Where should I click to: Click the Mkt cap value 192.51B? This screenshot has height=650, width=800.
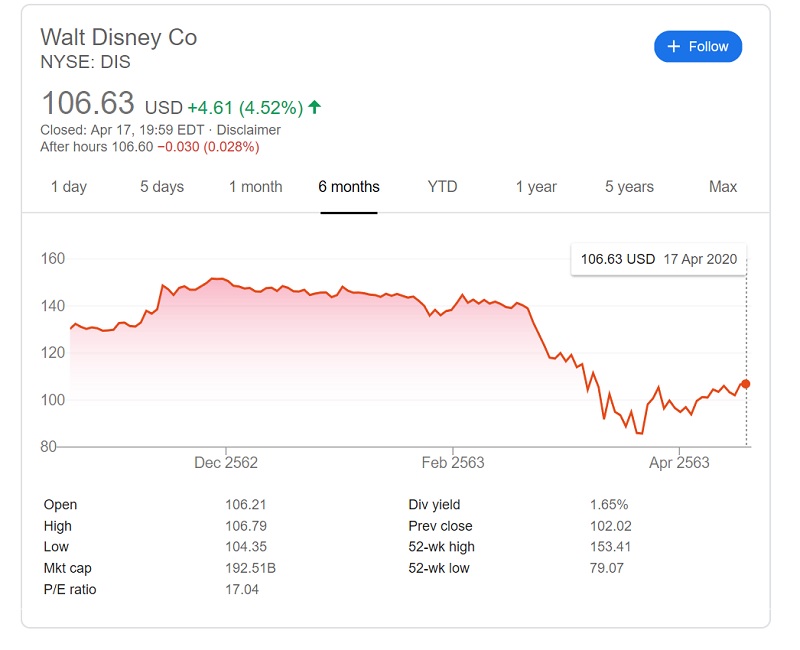pyautogui.click(x=250, y=568)
